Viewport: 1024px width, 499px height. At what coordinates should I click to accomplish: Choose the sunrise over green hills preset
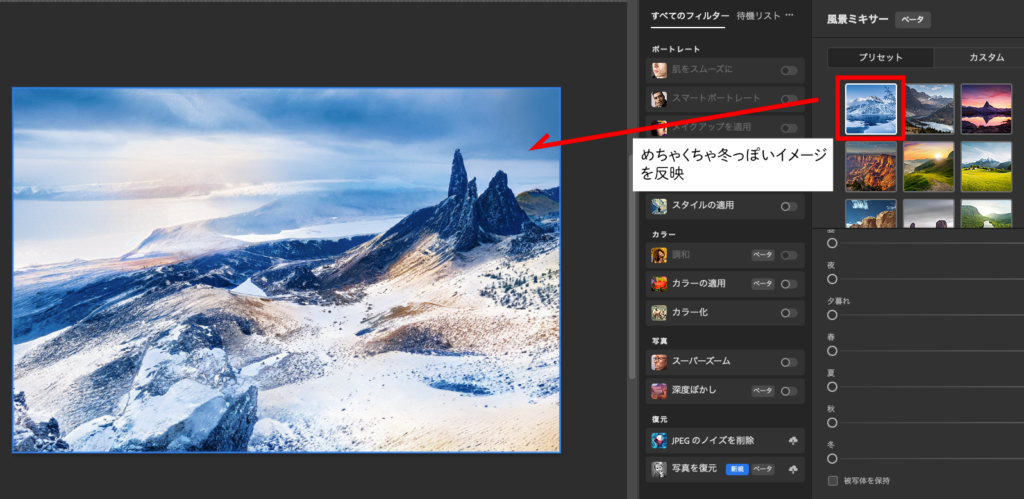929,167
